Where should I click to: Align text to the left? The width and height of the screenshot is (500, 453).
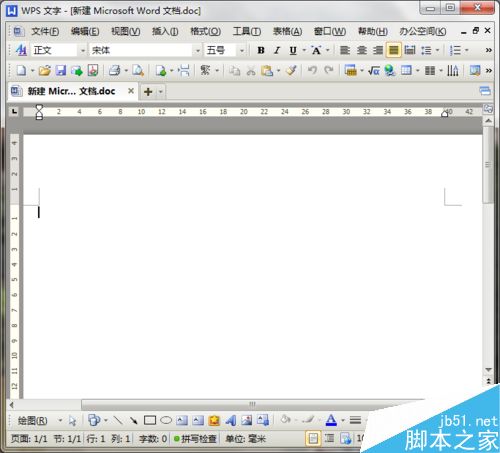[x=345, y=50]
